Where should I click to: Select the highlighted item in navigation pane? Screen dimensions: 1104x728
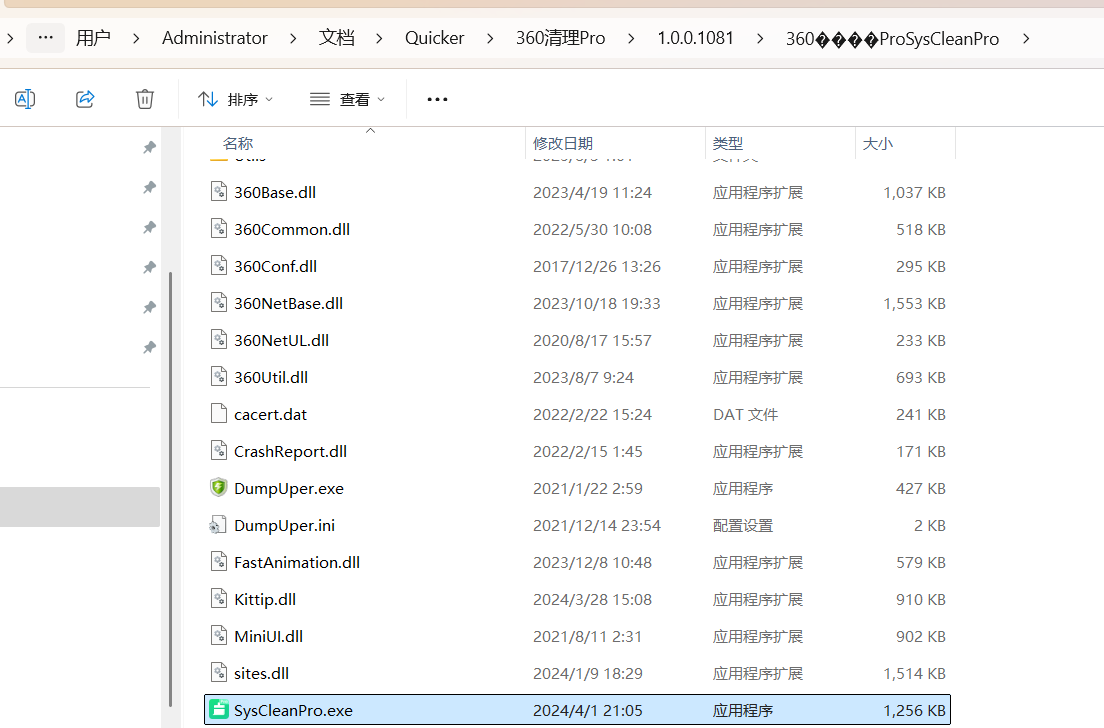(80, 507)
